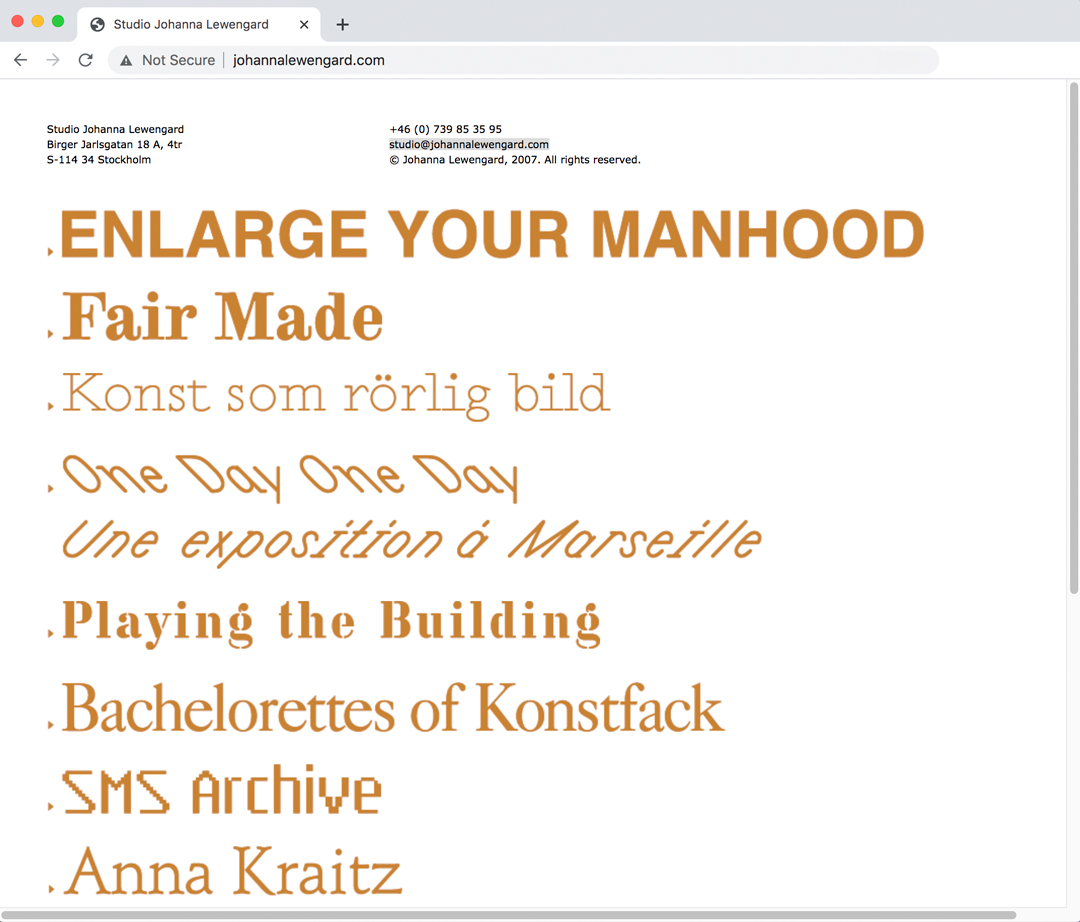The image size is (1080, 922).
Task: Click the red close window button
Action: pyautogui.click(x=17, y=21)
